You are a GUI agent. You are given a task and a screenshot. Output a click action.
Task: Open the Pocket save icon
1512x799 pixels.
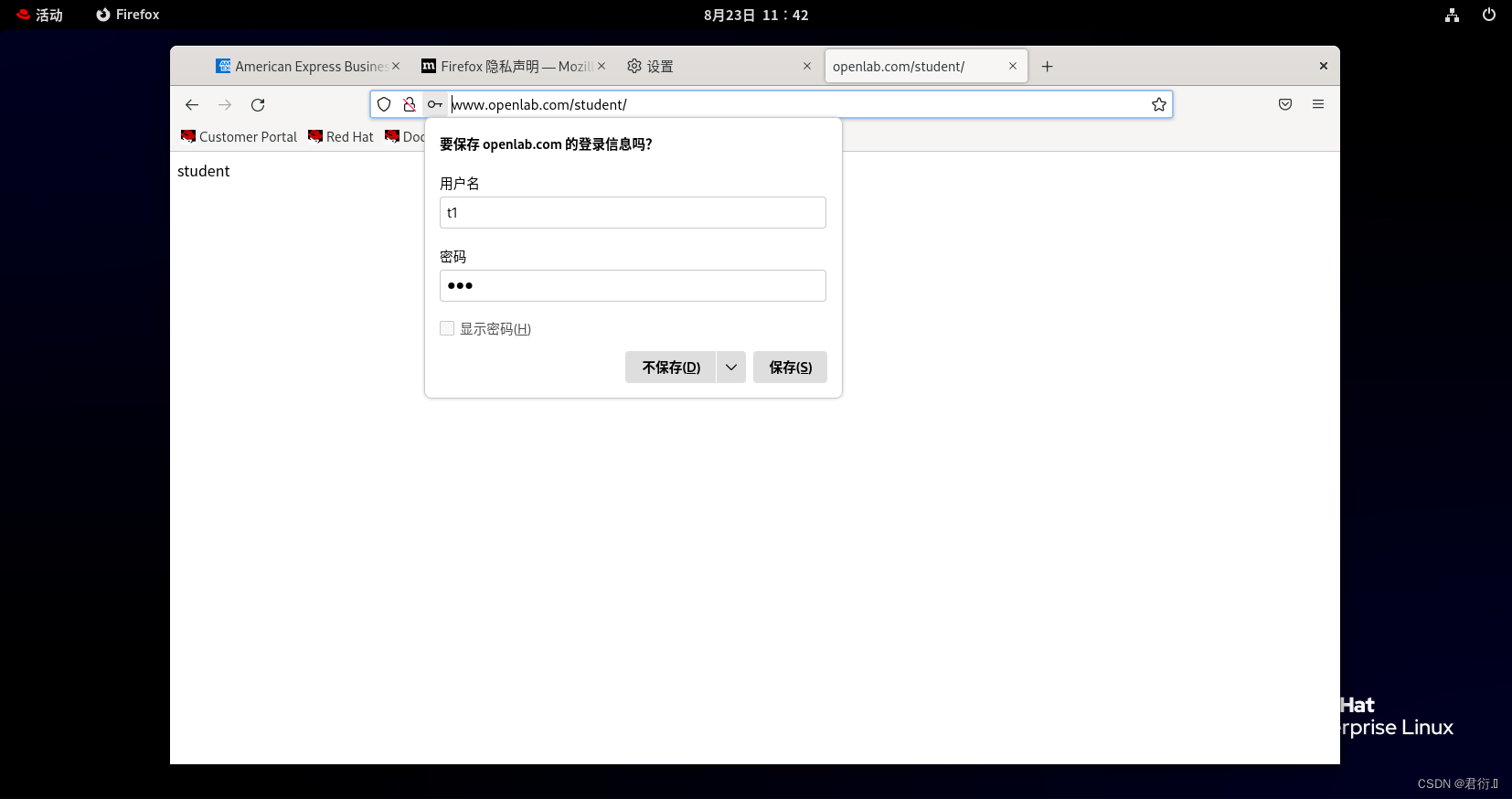point(1285,104)
